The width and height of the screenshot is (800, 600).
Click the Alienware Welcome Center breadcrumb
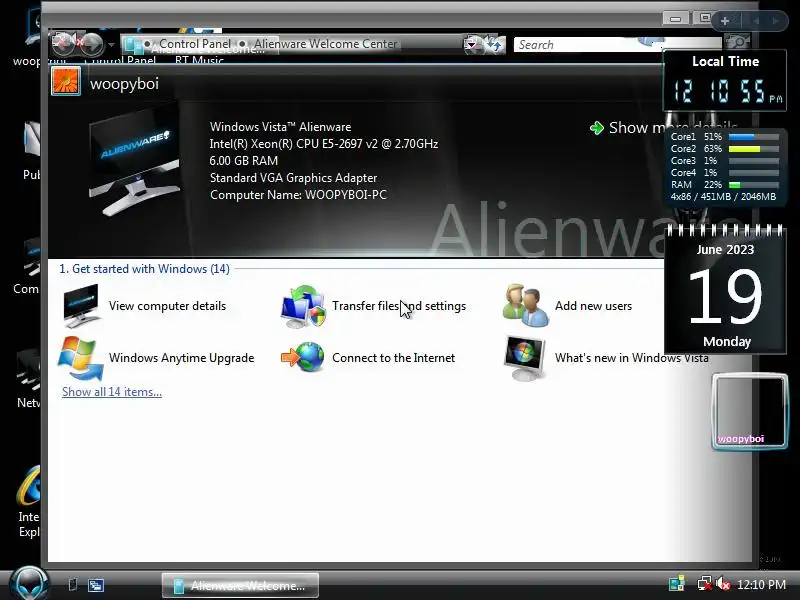coord(326,44)
